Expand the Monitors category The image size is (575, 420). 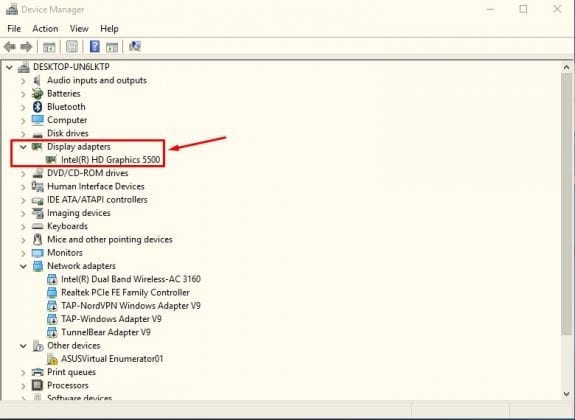click(x=23, y=253)
